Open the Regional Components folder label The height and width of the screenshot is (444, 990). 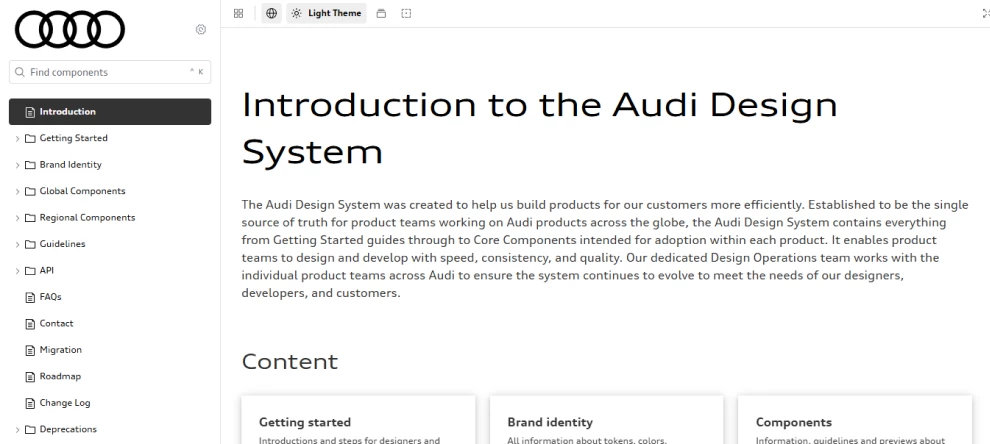click(x=87, y=218)
